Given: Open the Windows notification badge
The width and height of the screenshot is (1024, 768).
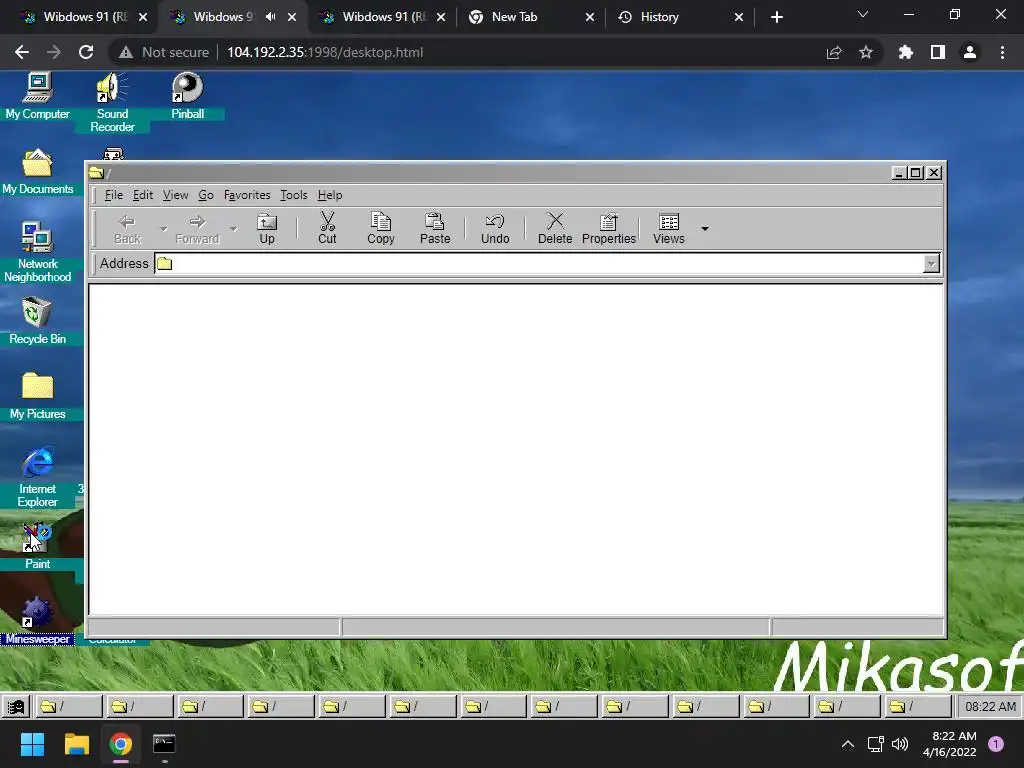Looking at the screenshot, I should [996, 744].
